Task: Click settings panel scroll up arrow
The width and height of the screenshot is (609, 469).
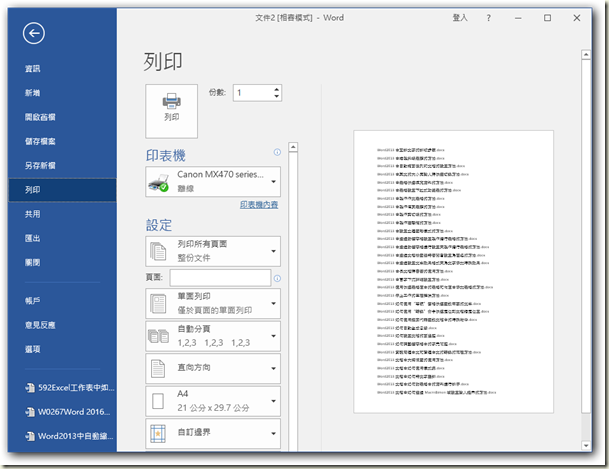Action: (x=293, y=147)
